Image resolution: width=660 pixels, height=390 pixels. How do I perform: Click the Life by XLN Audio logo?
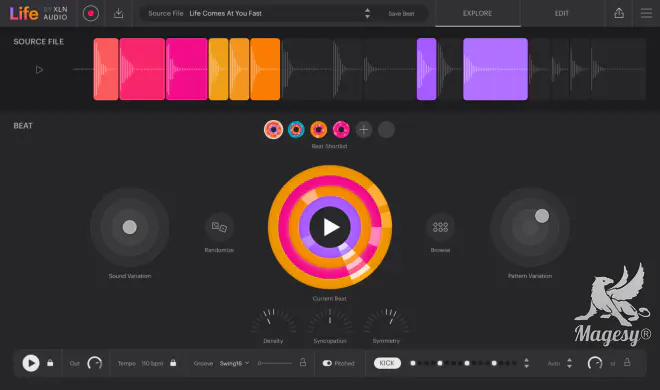(x=38, y=13)
